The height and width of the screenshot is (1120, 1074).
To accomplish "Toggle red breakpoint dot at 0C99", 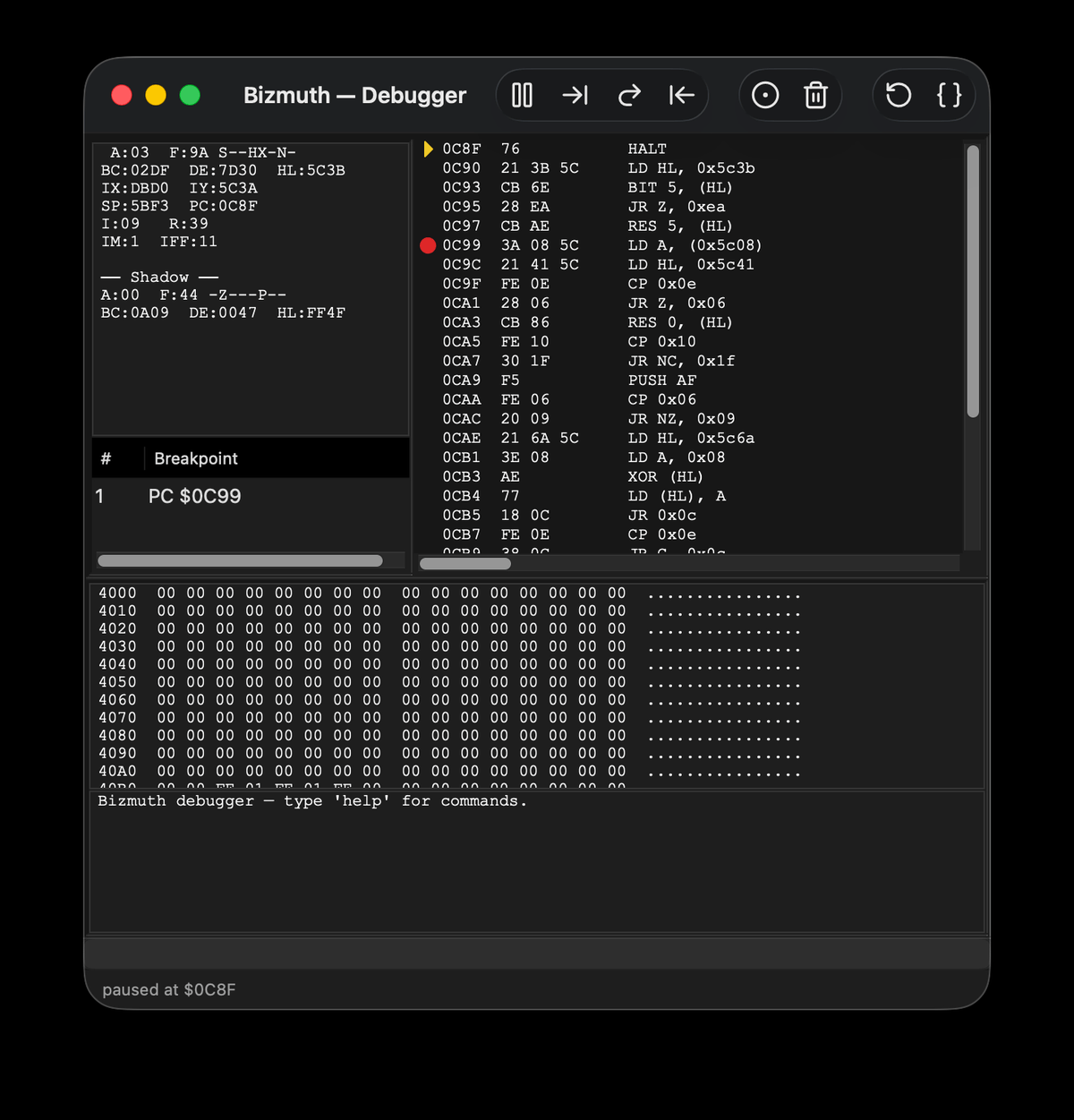I will click(x=428, y=245).
